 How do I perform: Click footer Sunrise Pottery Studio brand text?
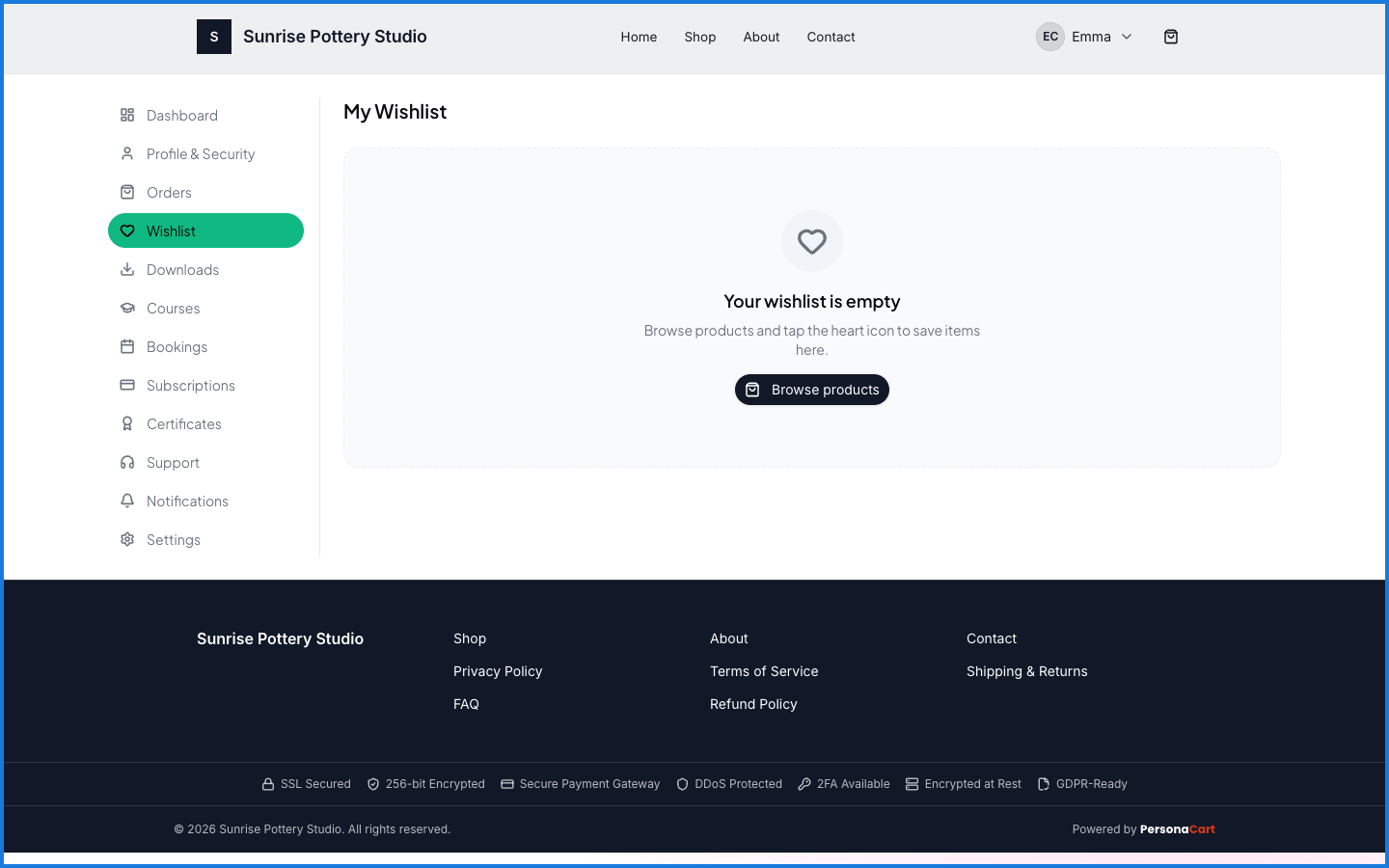click(280, 638)
